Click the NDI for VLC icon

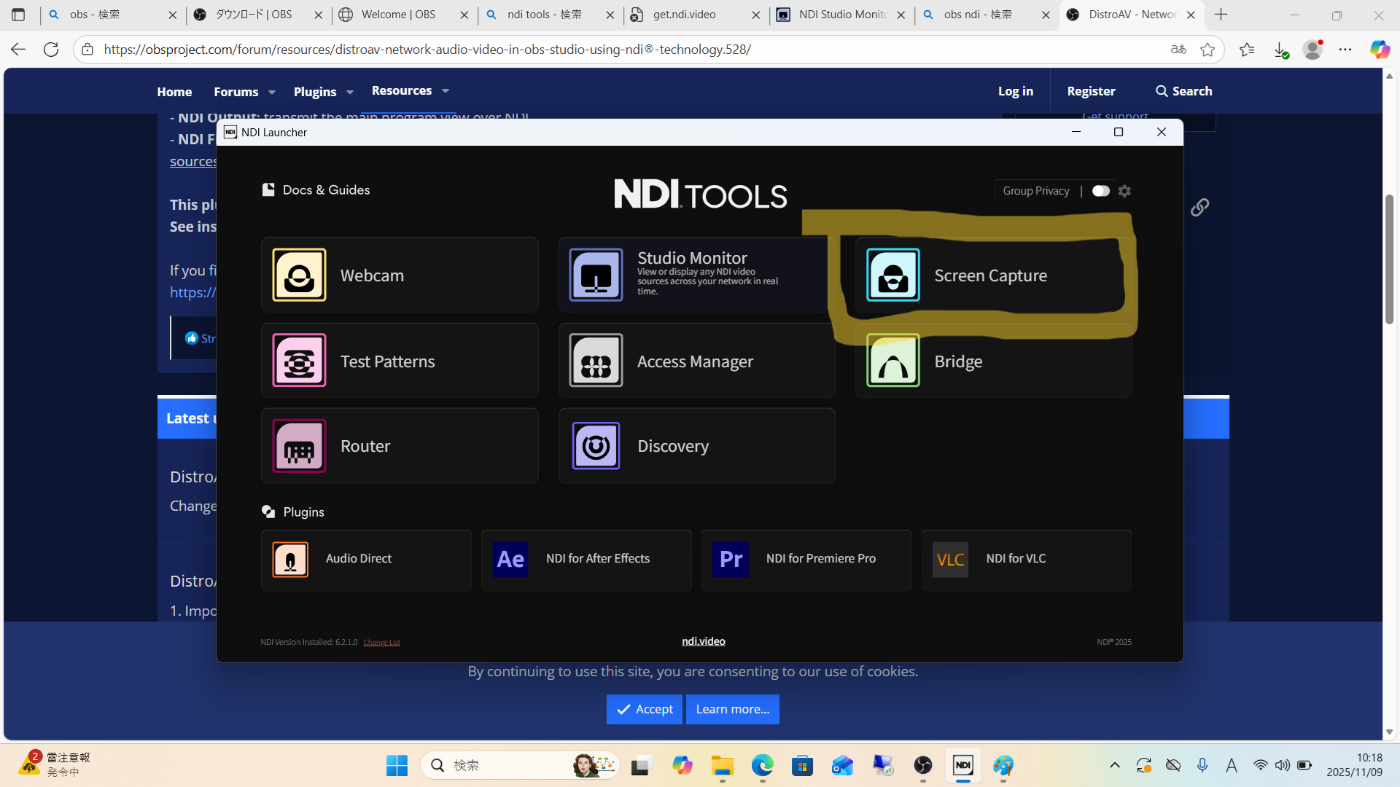coord(951,559)
